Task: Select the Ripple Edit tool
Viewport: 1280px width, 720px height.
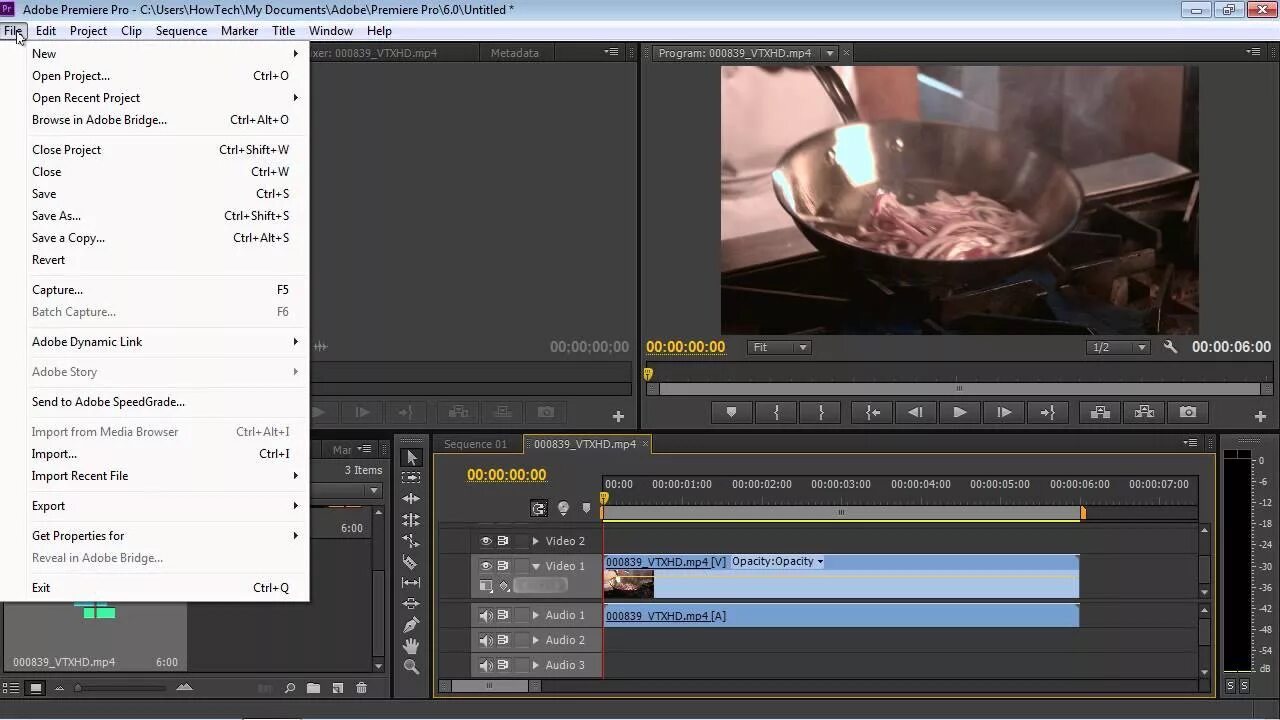Action: [x=411, y=499]
